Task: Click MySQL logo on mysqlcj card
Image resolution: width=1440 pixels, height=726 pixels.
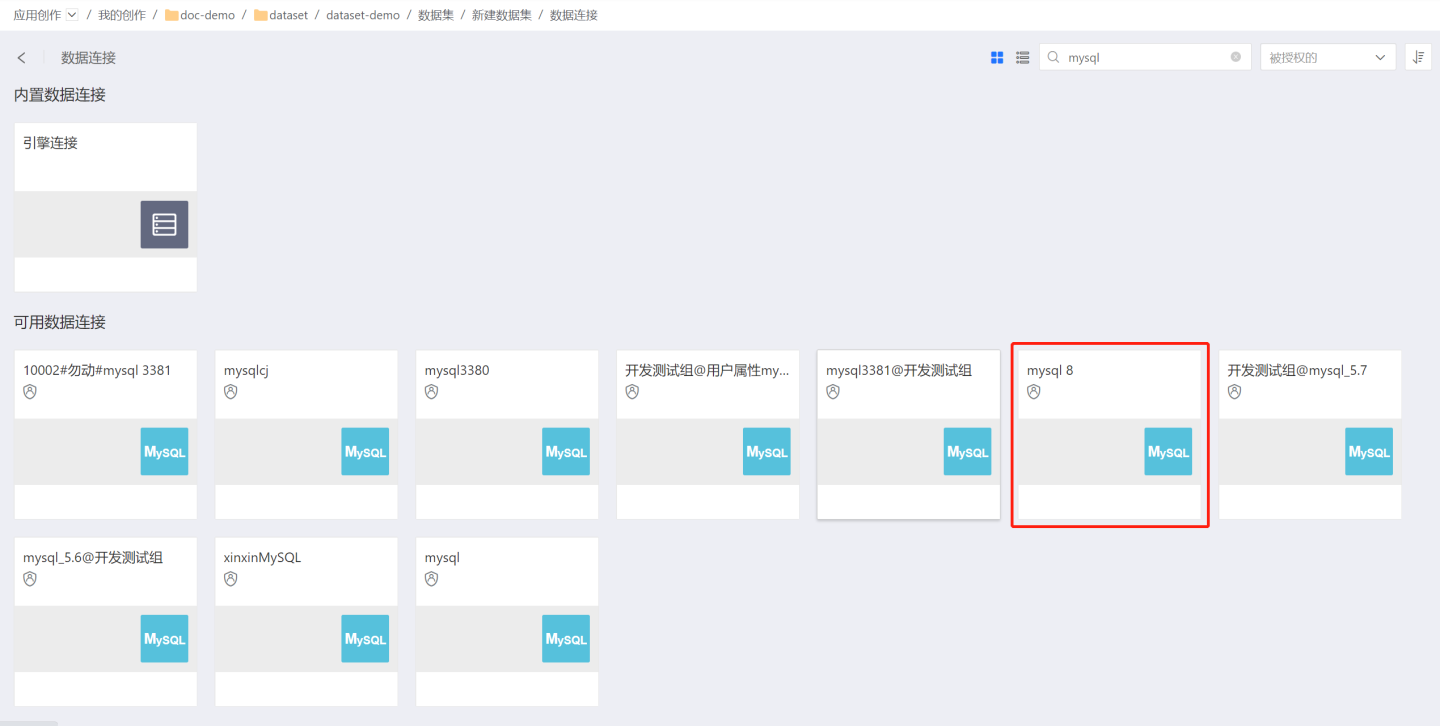Action: (x=365, y=452)
